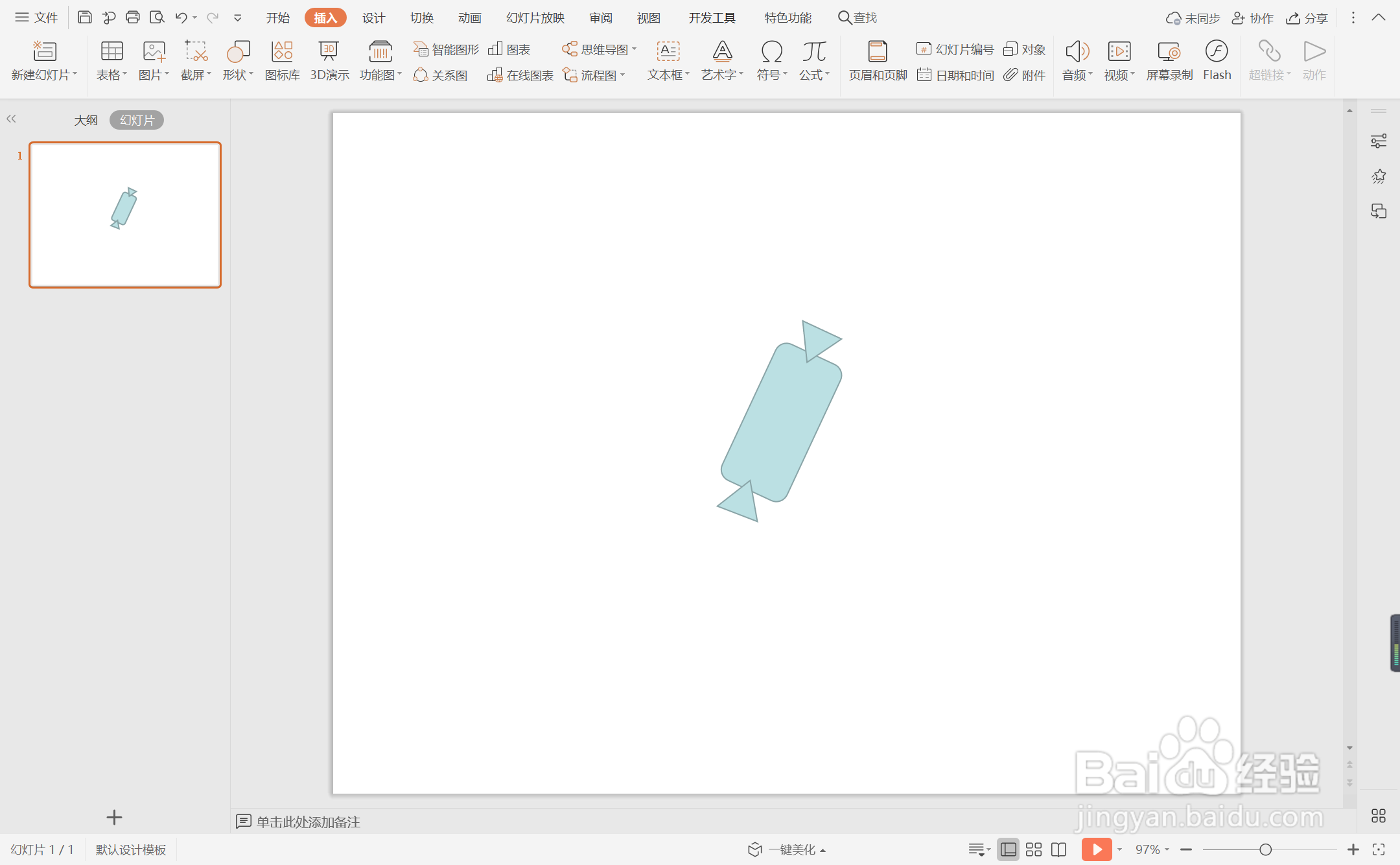The width and height of the screenshot is (1400, 865).
Task: Click the zoom out minus button
Action: pos(1186,849)
